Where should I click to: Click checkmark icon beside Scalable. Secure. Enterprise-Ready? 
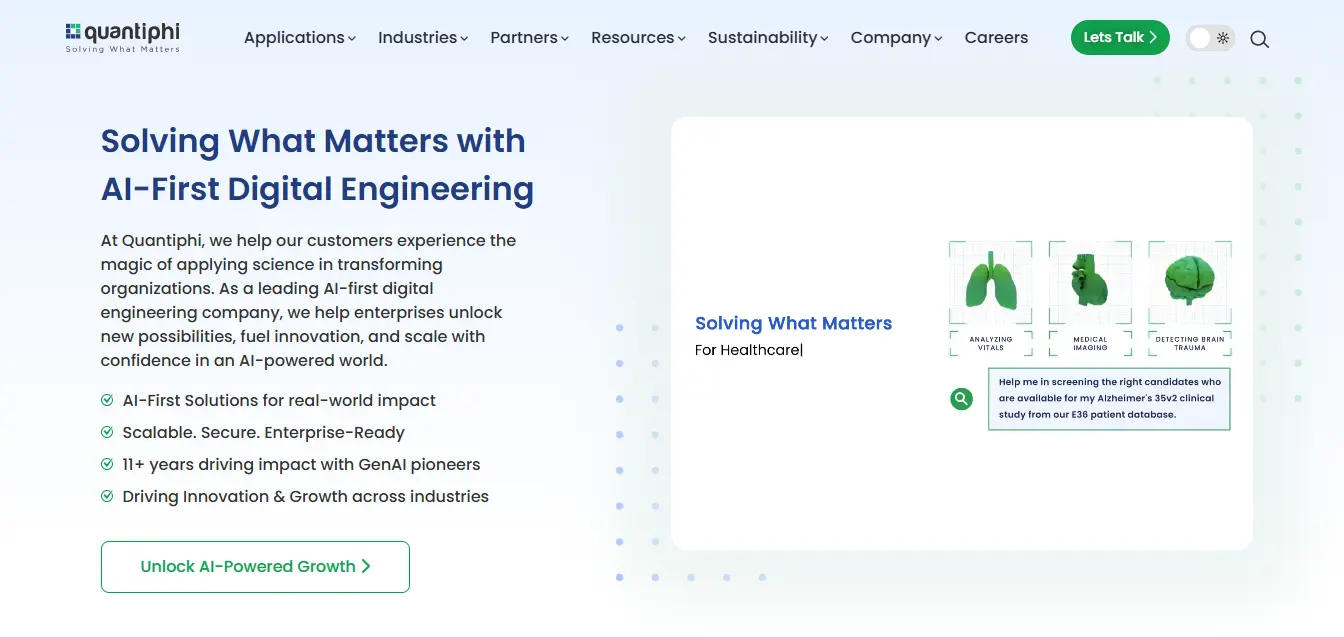pyautogui.click(x=107, y=432)
